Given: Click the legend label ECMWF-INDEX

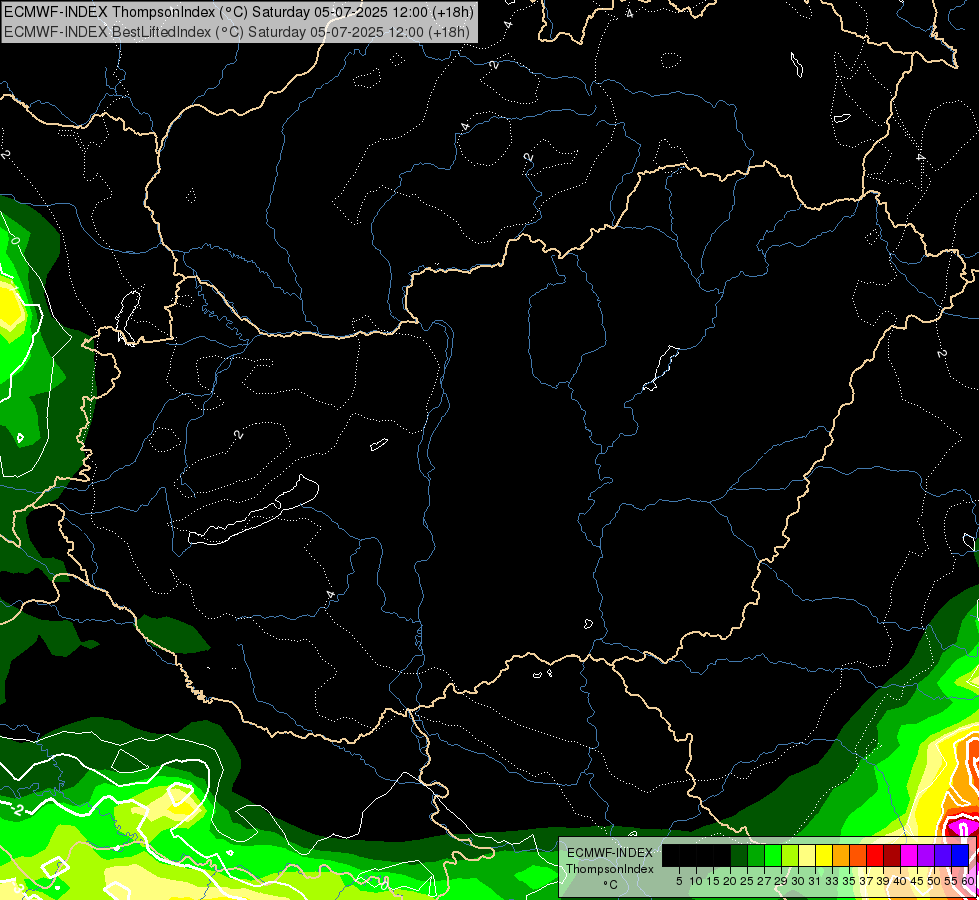Looking at the screenshot, I should [x=610, y=853].
